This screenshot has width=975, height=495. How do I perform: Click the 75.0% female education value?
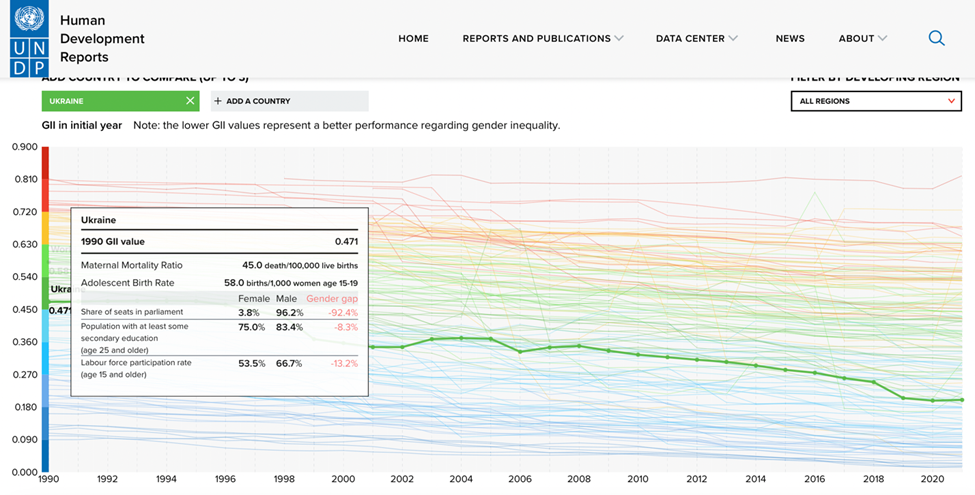(x=252, y=327)
